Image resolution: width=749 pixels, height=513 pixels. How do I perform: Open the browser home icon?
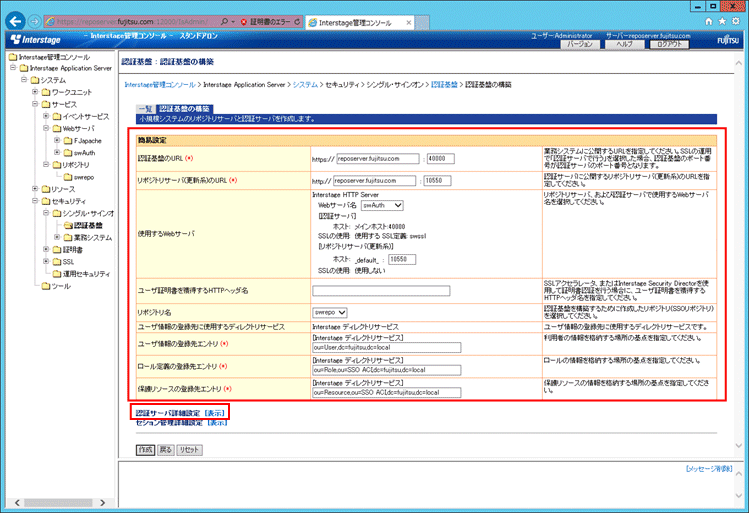(x=709, y=21)
